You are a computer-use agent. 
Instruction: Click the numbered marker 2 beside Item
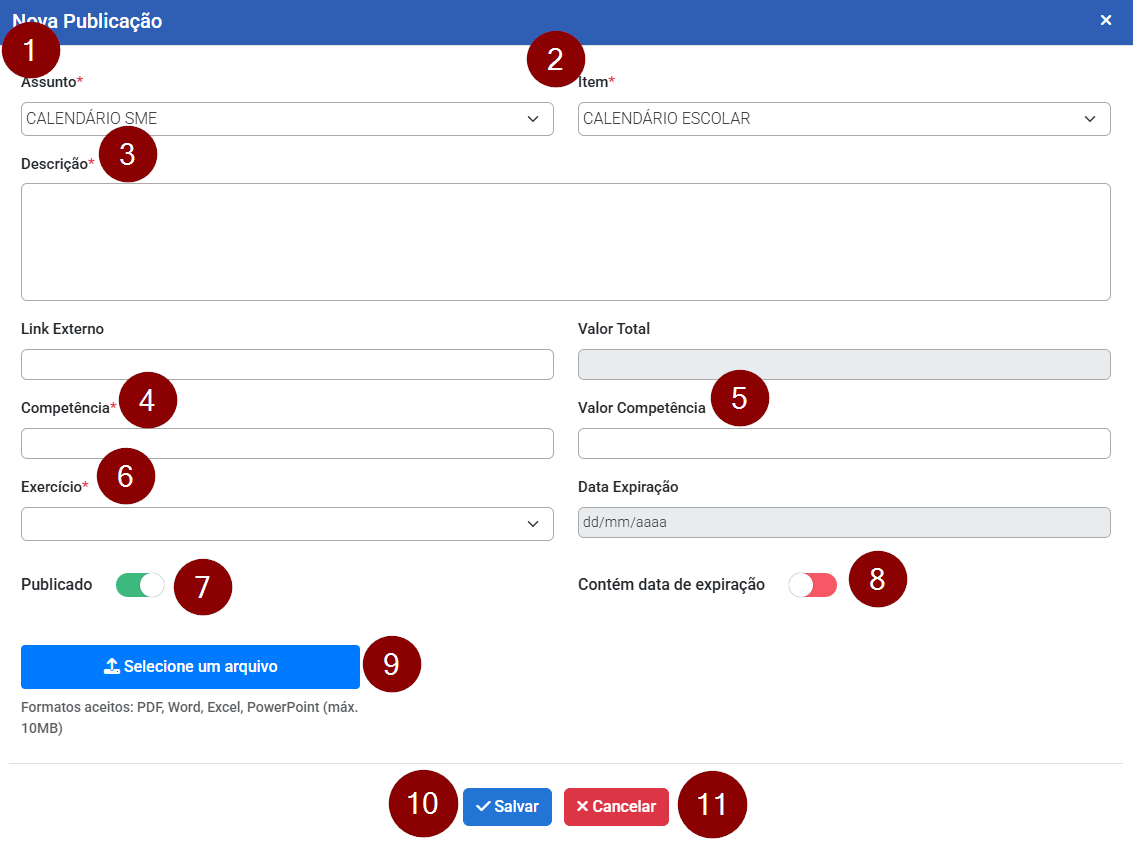point(555,60)
